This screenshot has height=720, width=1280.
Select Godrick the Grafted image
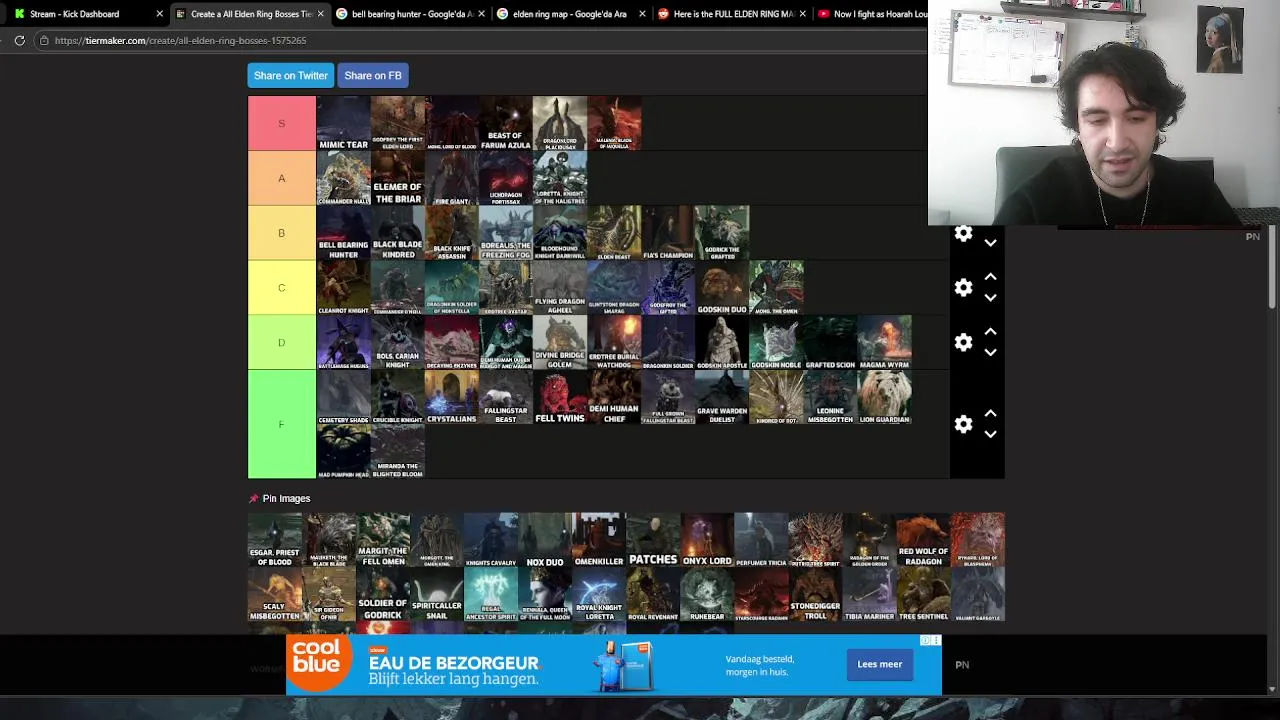tap(722, 233)
